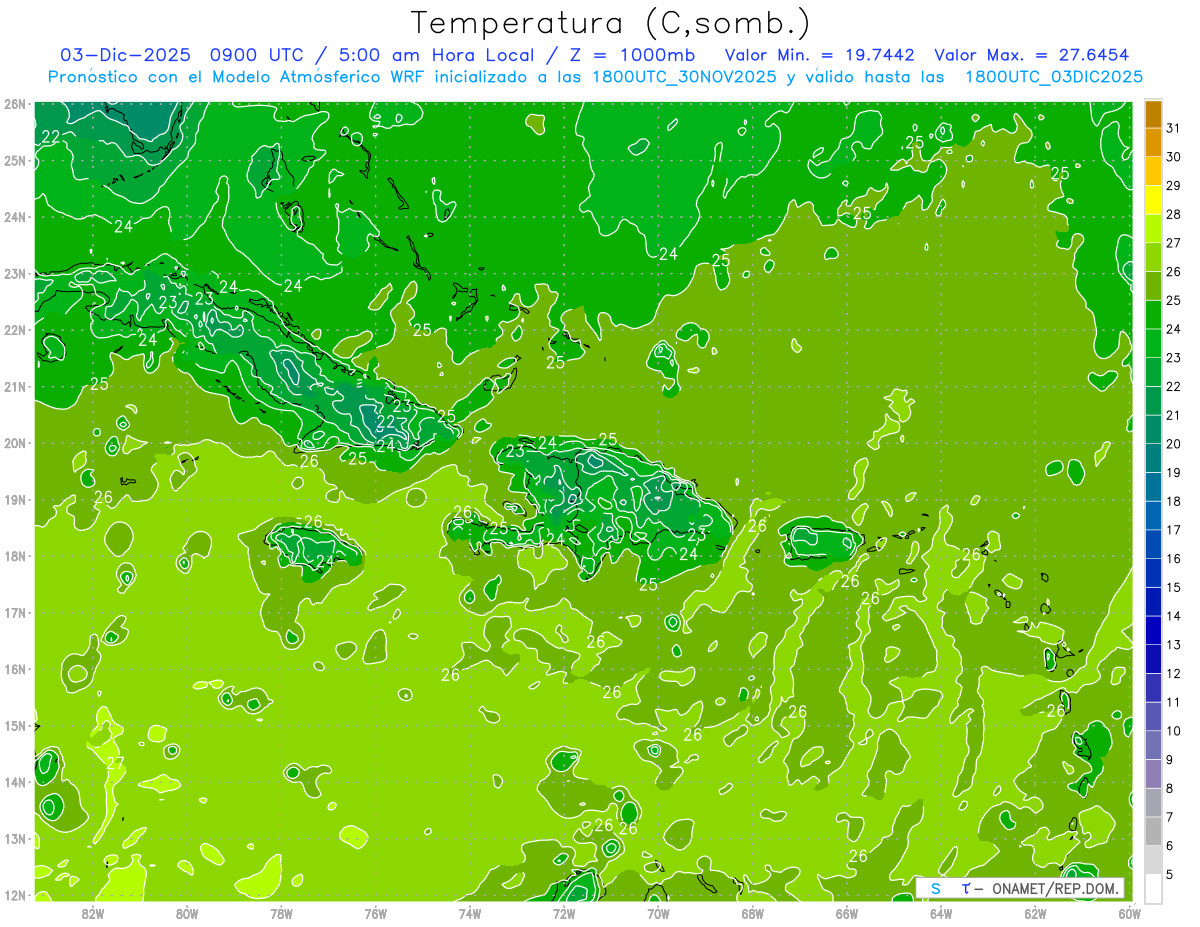Click the 70W longitude axis label
Image resolution: width=1200 pixels, height=927 pixels.
click(658, 913)
